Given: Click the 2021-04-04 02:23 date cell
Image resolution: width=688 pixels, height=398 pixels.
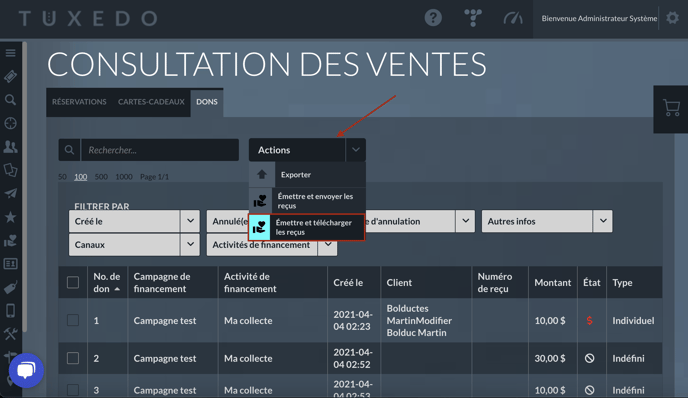Looking at the screenshot, I should pyautogui.click(x=353, y=321).
